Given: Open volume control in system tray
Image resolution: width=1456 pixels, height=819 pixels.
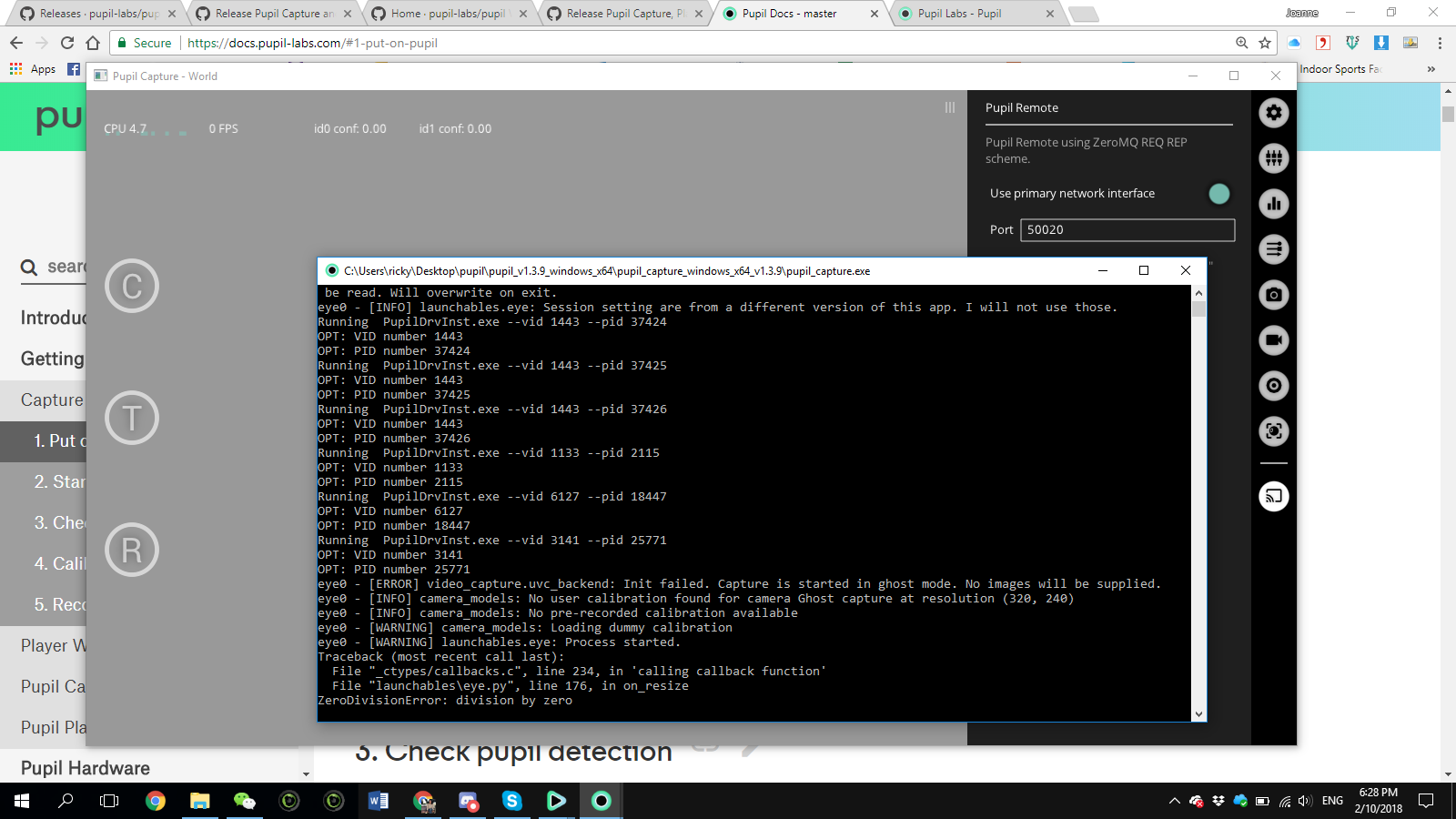Looking at the screenshot, I should tap(1306, 801).
